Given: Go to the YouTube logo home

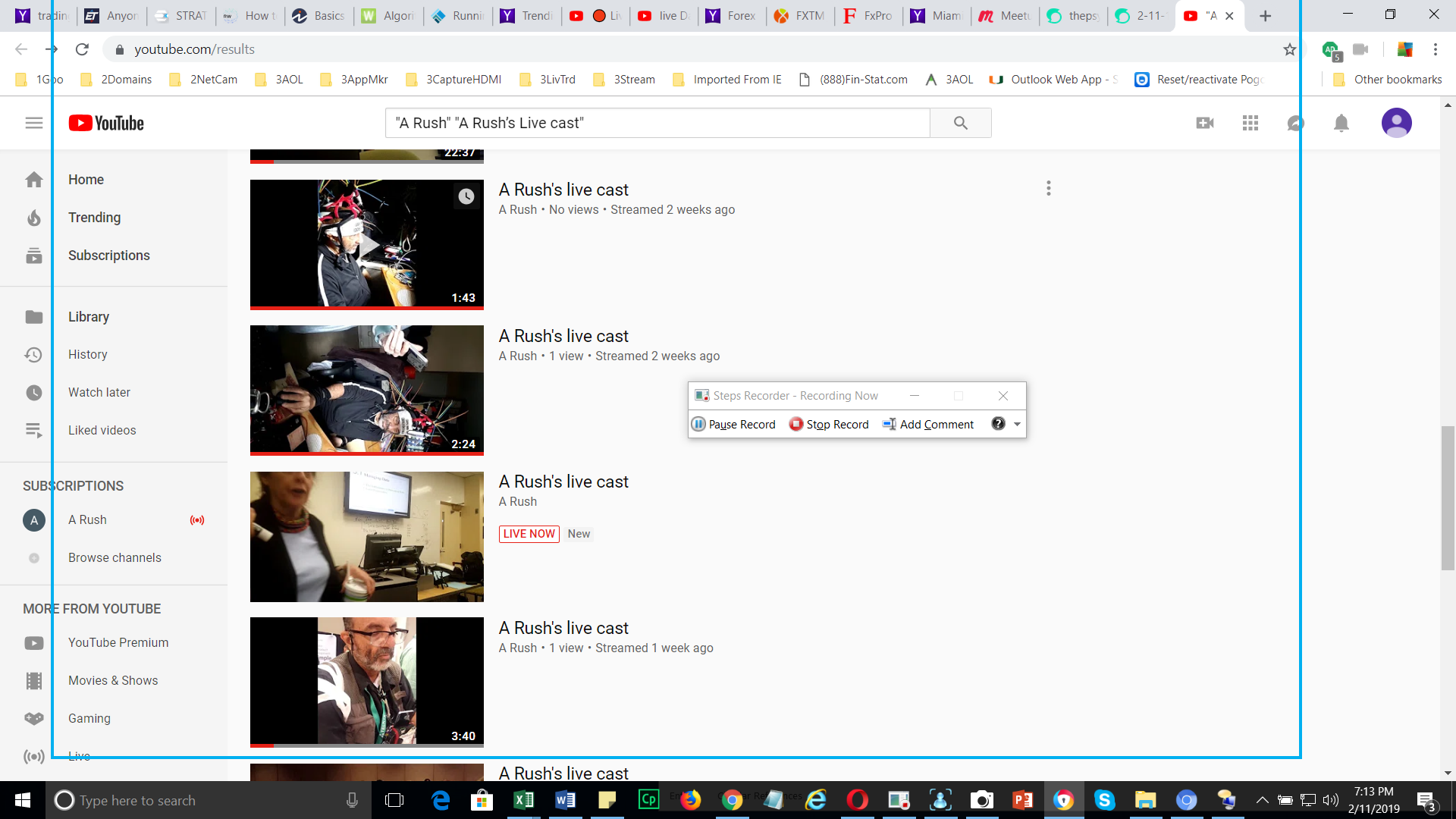Looking at the screenshot, I should point(106,123).
